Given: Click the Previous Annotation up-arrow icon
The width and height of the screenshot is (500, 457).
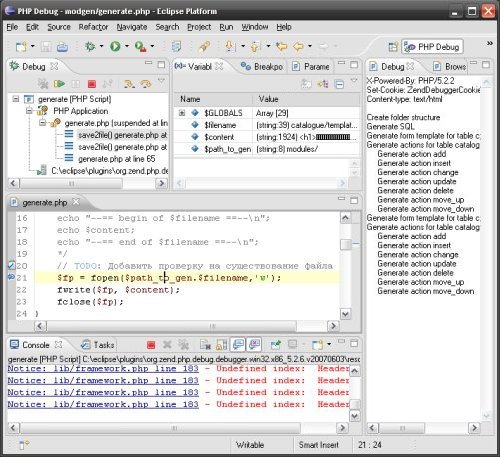Looking at the screenshot, I should 255,46.
